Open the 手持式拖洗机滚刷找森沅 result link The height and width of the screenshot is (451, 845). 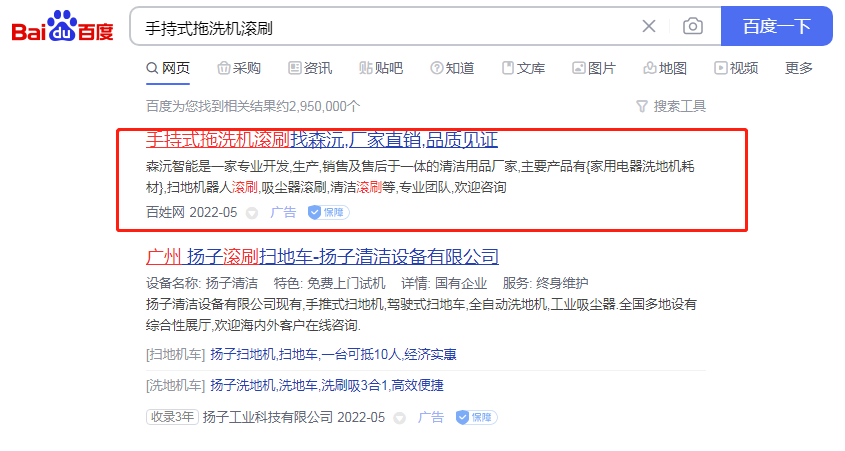coord(322,140)
